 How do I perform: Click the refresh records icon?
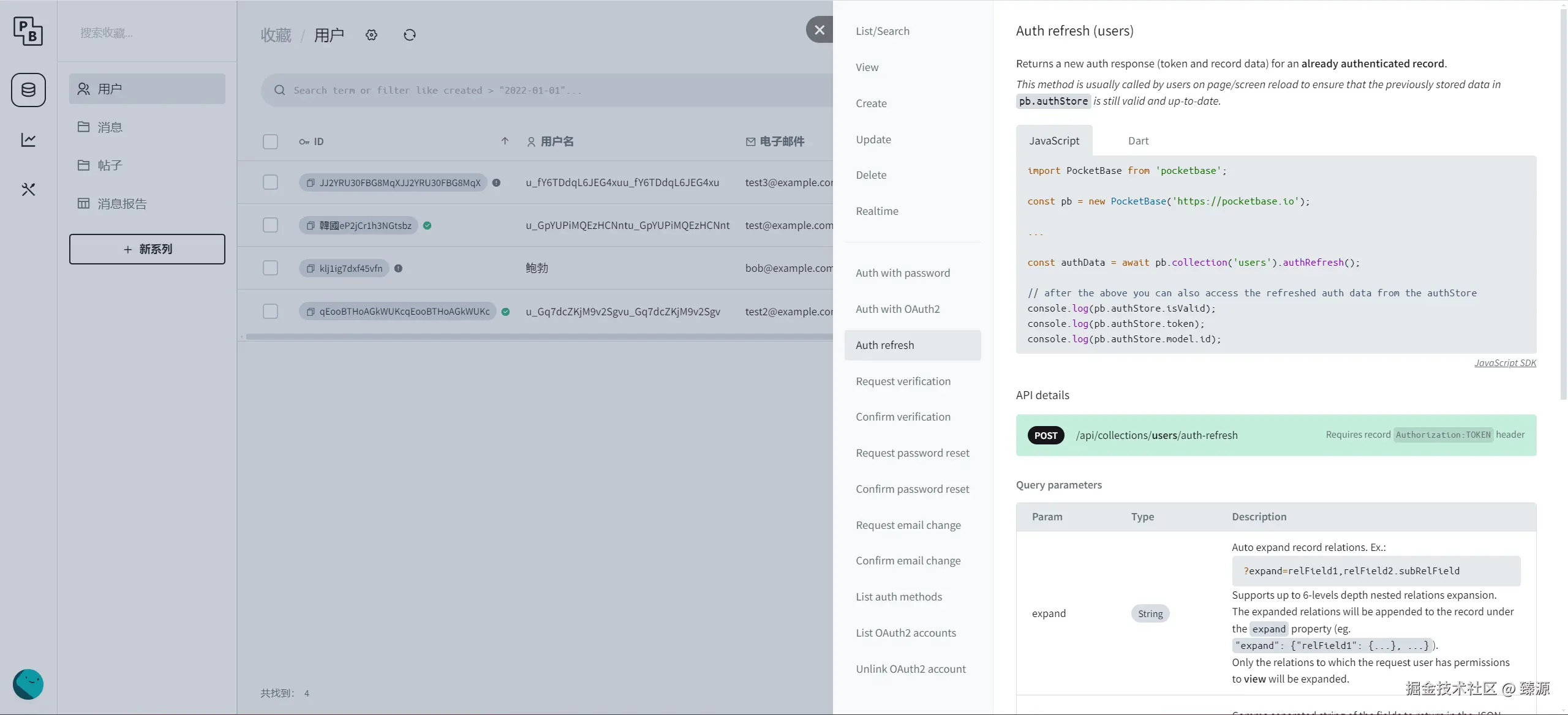(x=410, y=36)
